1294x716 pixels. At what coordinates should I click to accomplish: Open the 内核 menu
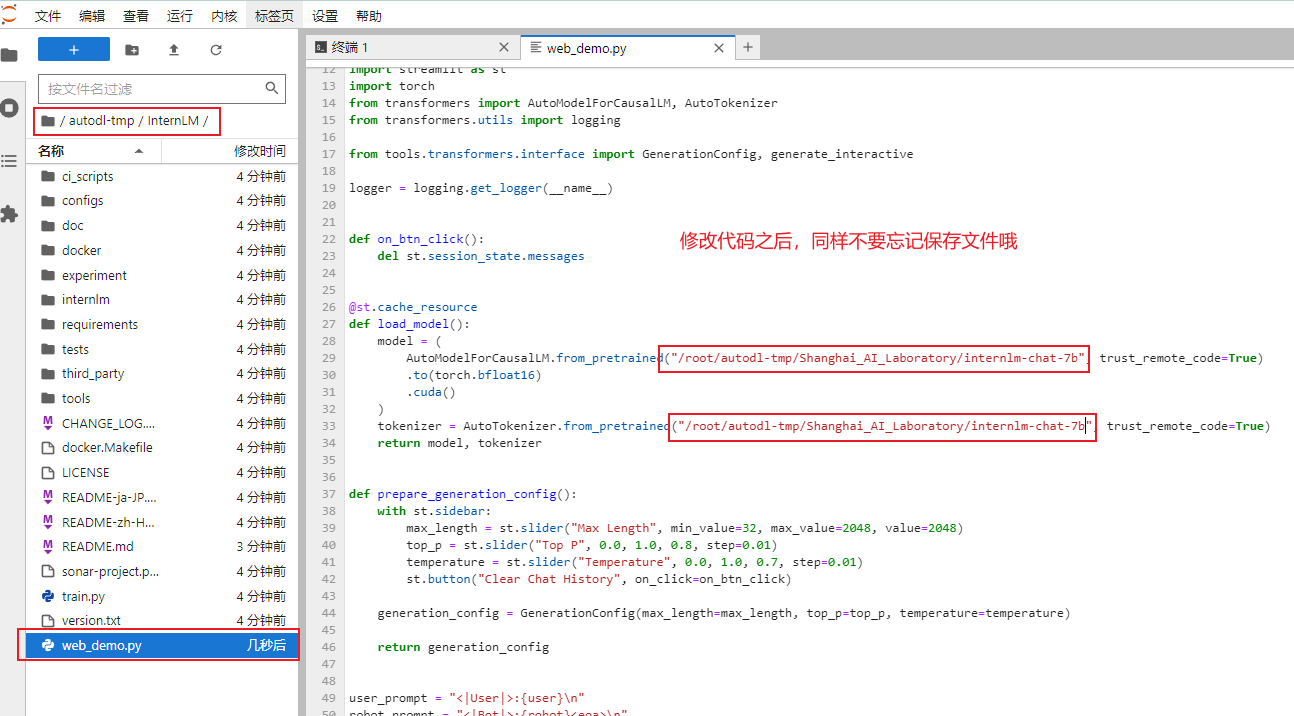(x=223, y=15)
